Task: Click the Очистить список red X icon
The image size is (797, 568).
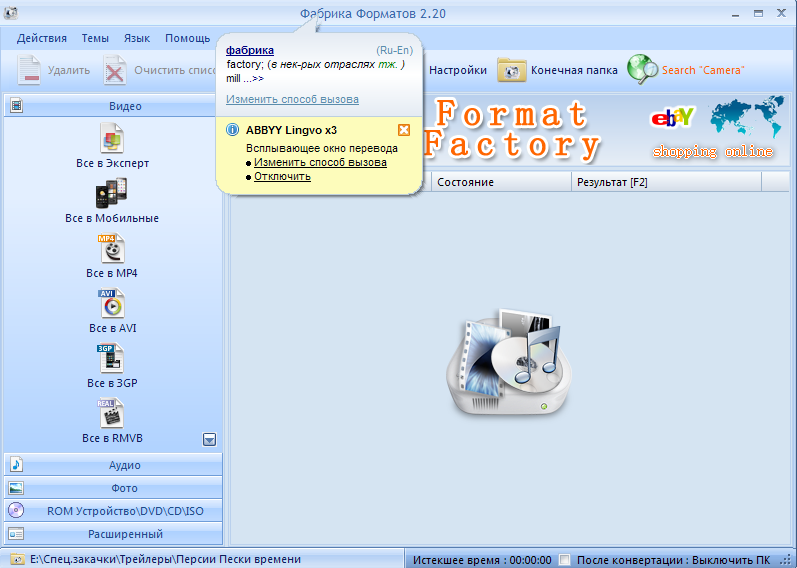Action: [115, 70]
